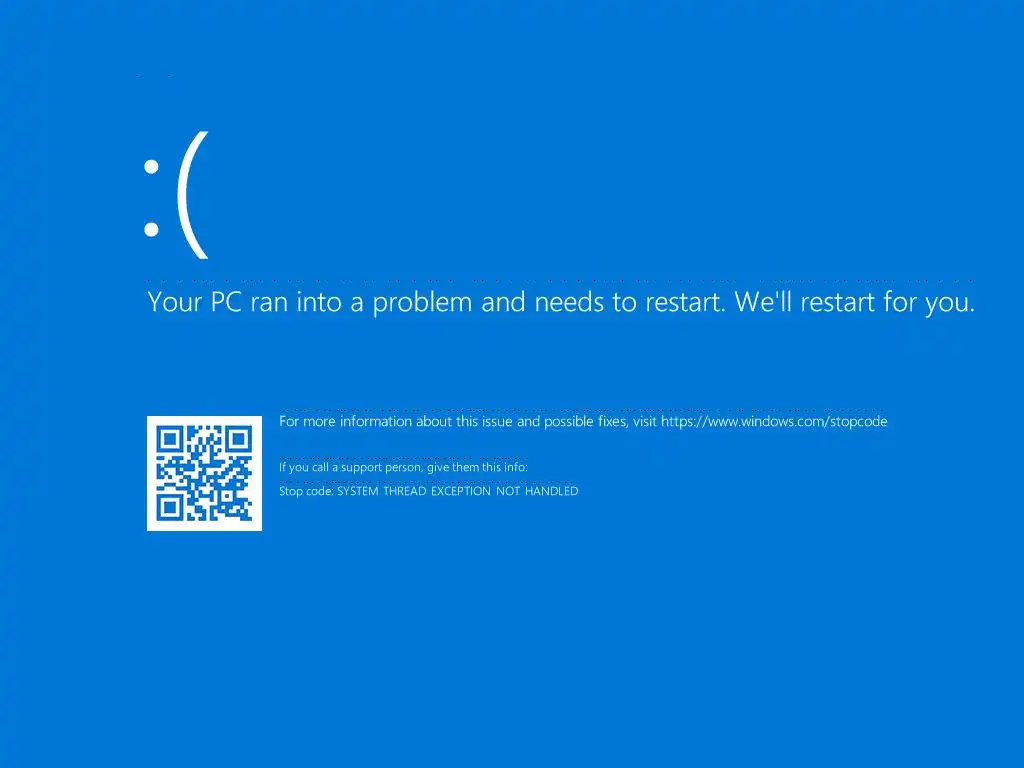Click the SYSTEM THREAD EXCEPTION NOT HANDLED text
This screenshot has width=1024, height=768.
457,491
